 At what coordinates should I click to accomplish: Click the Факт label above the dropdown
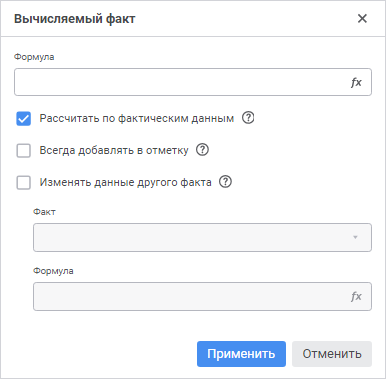pos(44,212)
